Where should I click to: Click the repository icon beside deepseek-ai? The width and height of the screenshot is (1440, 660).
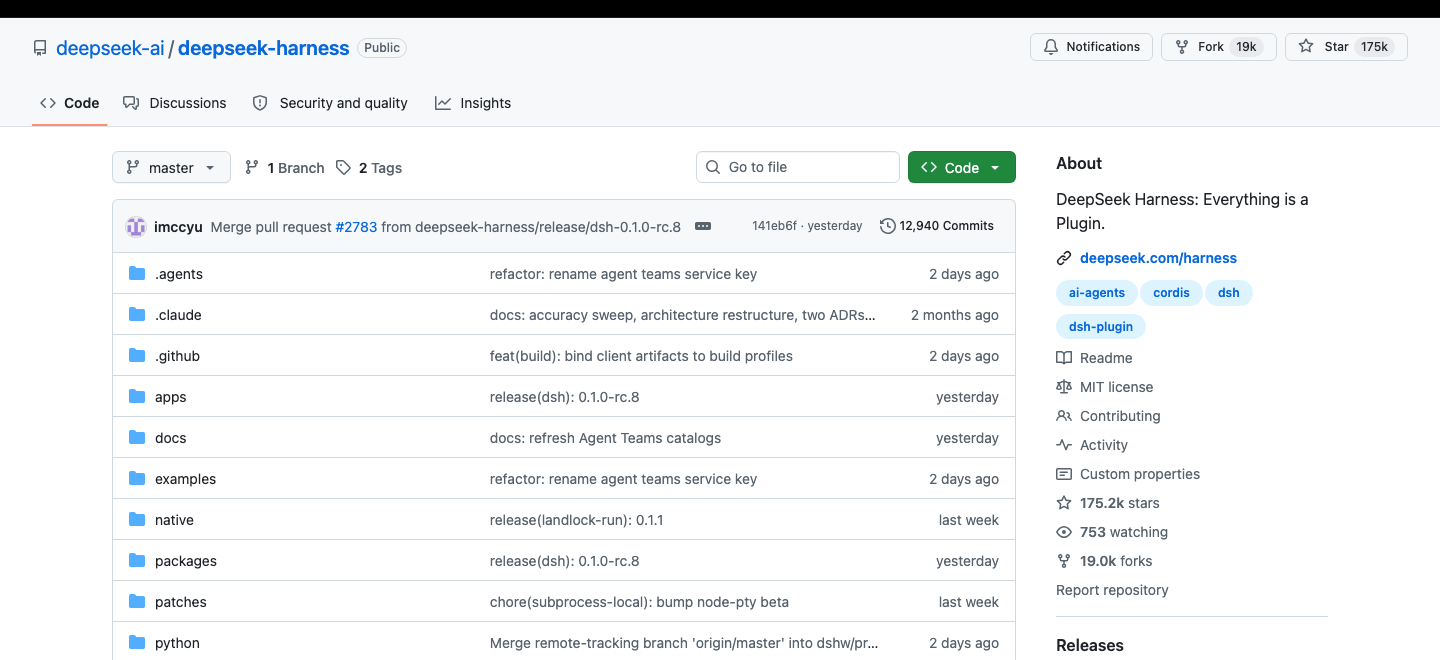40,48
